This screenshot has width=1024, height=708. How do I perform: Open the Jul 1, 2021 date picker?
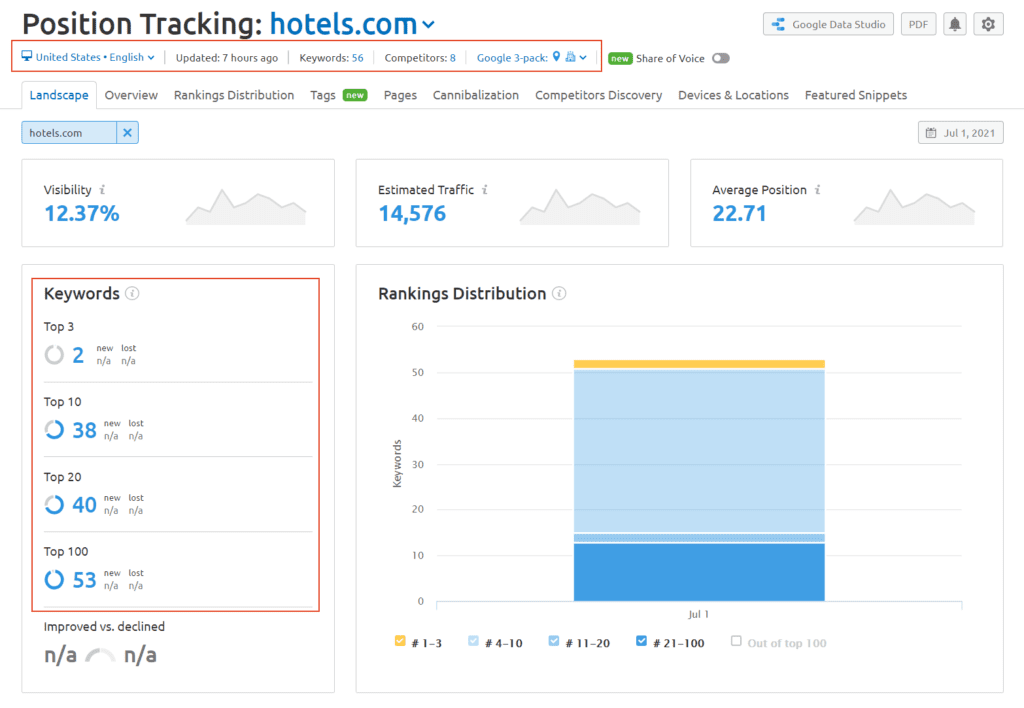click(960, 133)
